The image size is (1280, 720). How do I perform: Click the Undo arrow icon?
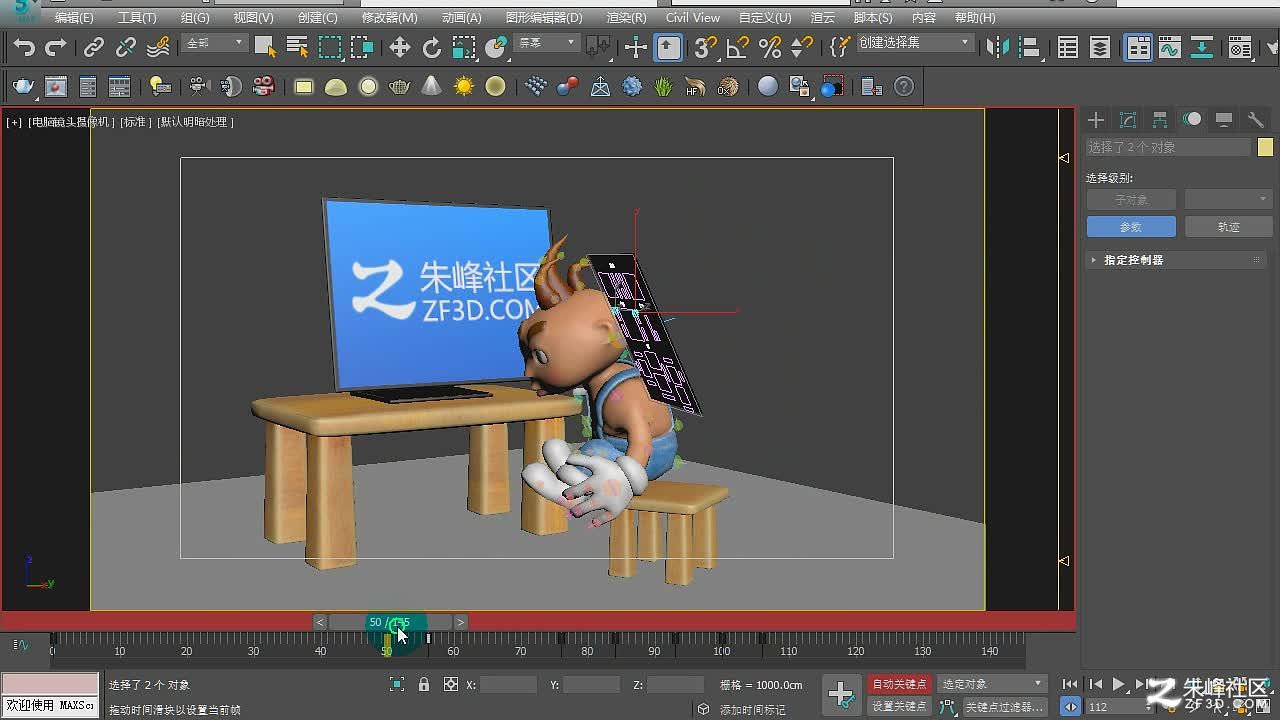(24, 47)
